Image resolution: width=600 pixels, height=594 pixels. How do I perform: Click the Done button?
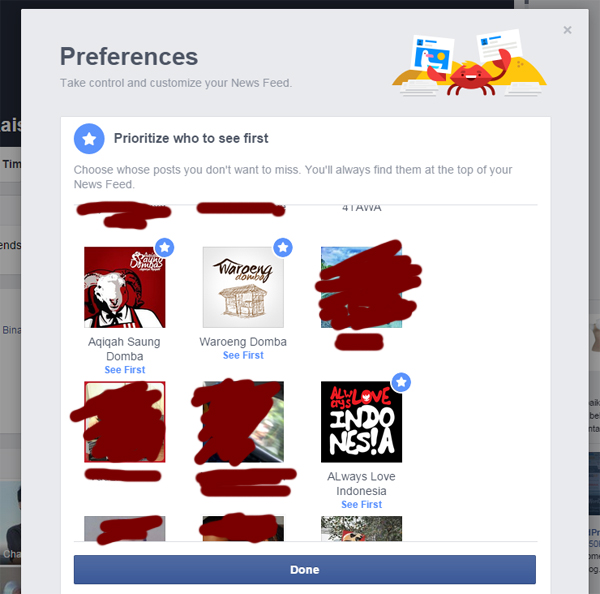(305, 570)
